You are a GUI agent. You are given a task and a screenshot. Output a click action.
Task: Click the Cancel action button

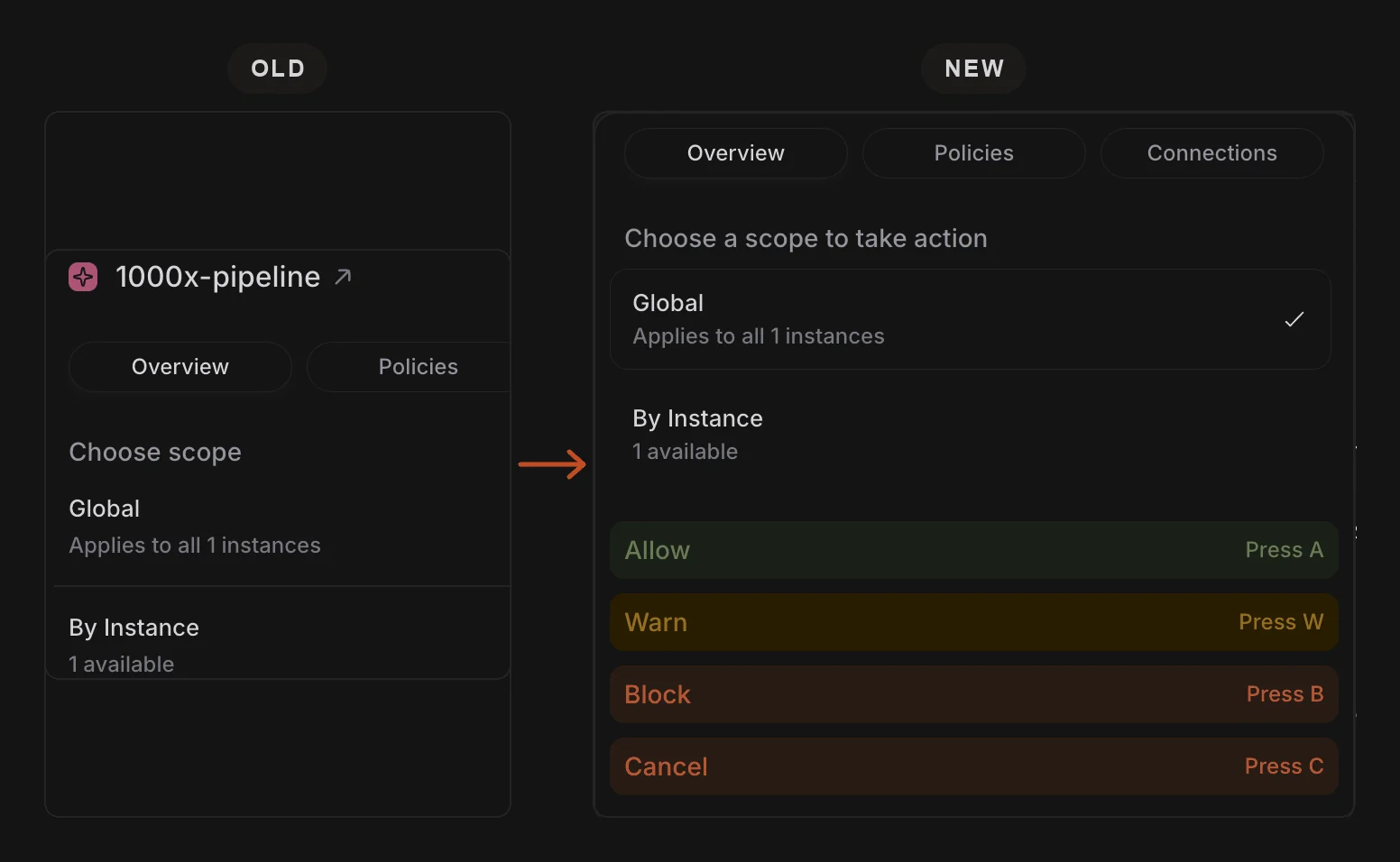[x=974, y=766]
